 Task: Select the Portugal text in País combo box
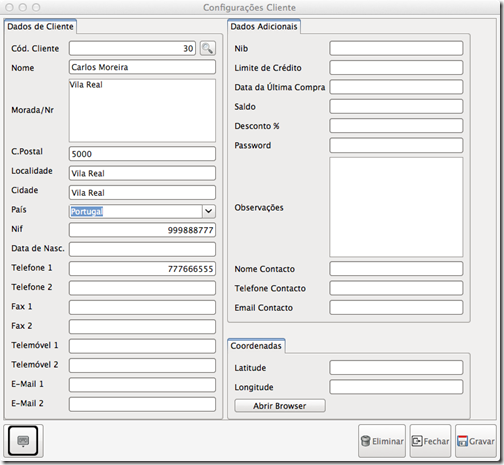(x=87, y=211)
